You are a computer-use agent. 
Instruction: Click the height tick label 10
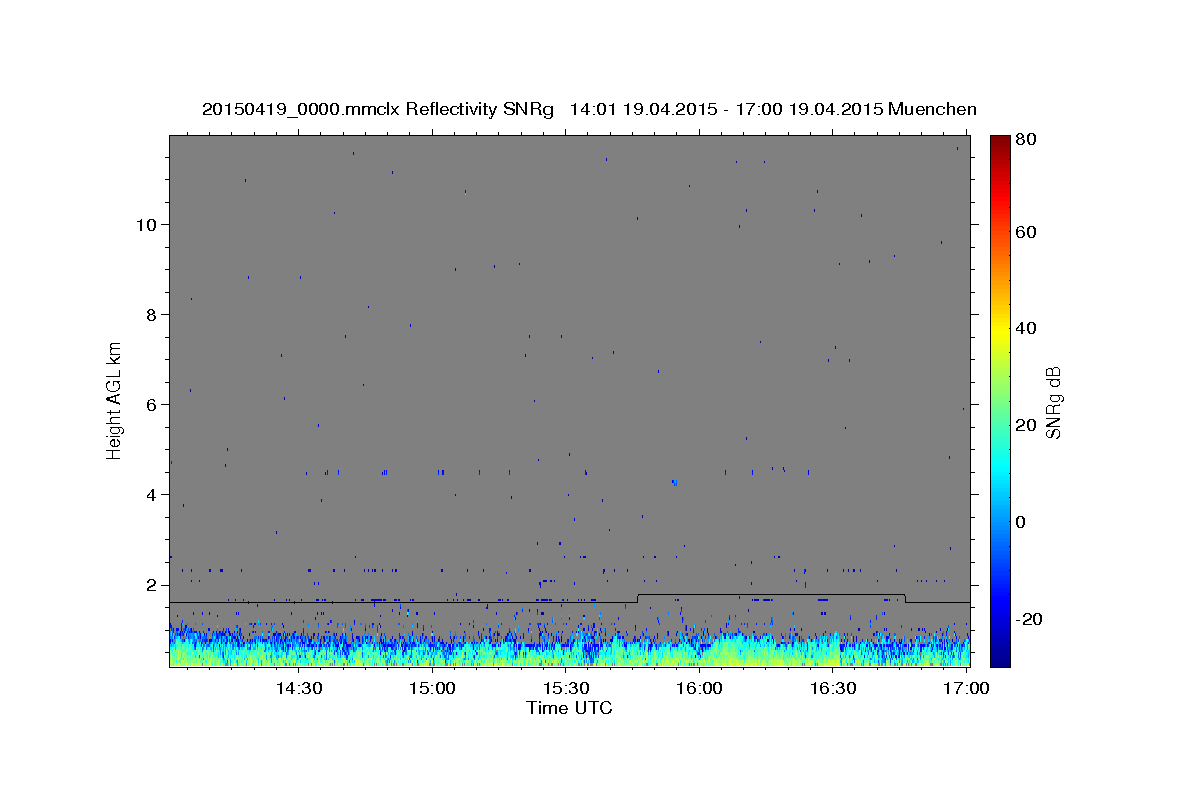click(x=148, y=224)
